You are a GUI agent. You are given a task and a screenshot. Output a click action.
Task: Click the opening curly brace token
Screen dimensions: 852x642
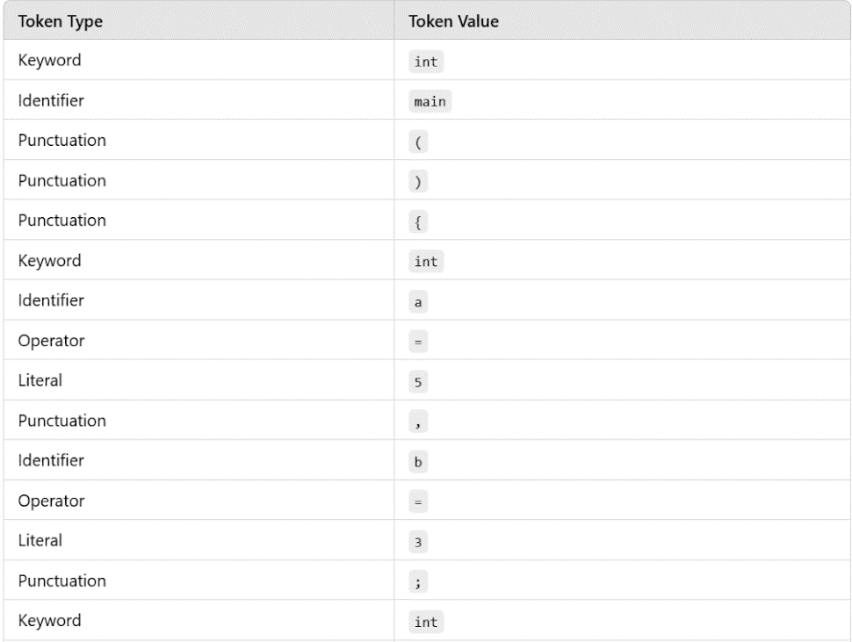point(418,222)
